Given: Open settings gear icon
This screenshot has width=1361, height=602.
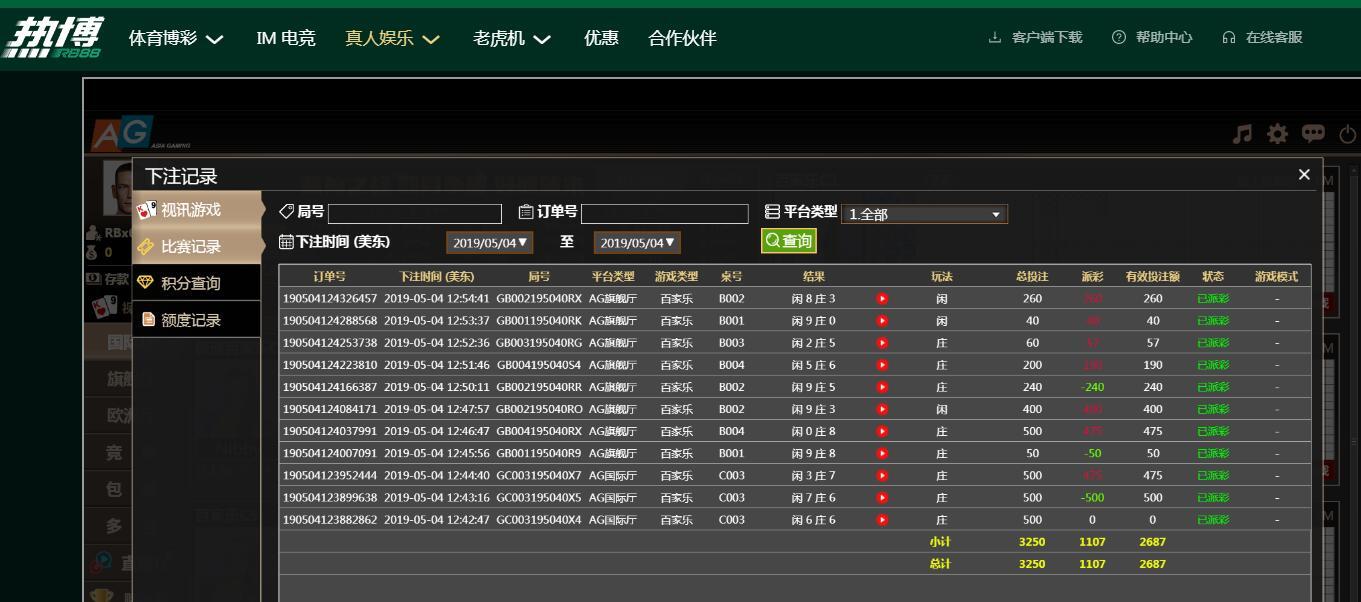Looking at the screenshot, I should 1277,134.
